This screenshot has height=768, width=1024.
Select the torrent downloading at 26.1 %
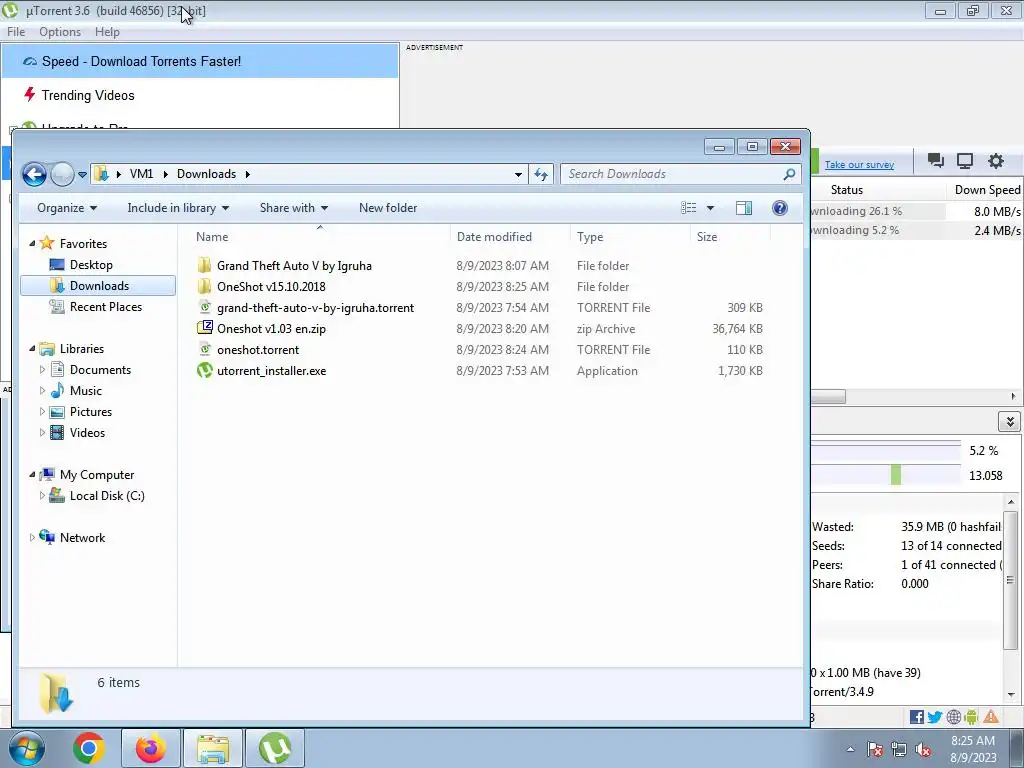[917, 211]
